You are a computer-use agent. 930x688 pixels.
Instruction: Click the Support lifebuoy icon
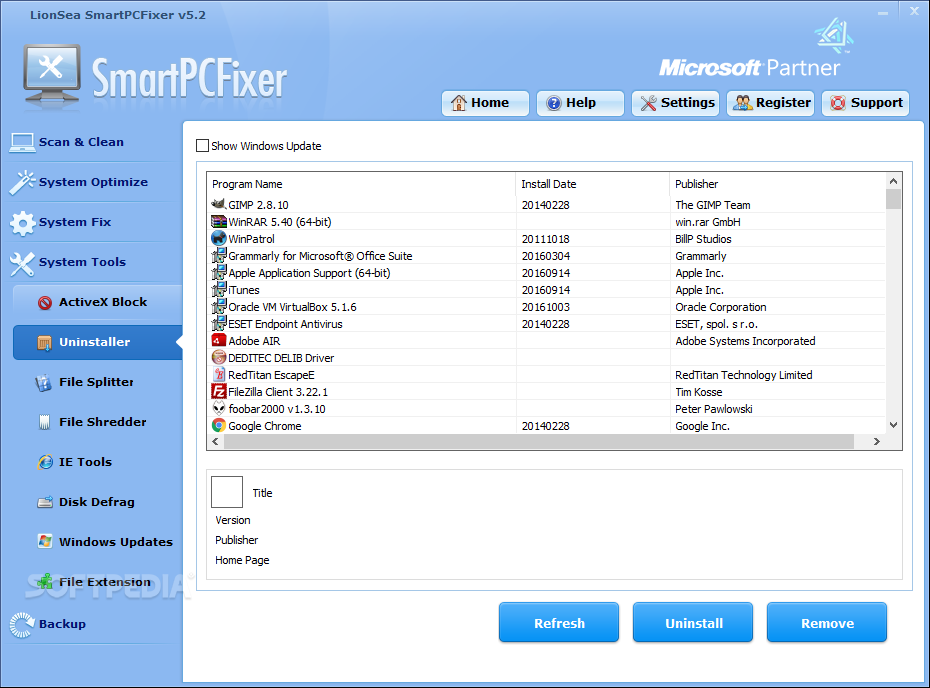838,103
